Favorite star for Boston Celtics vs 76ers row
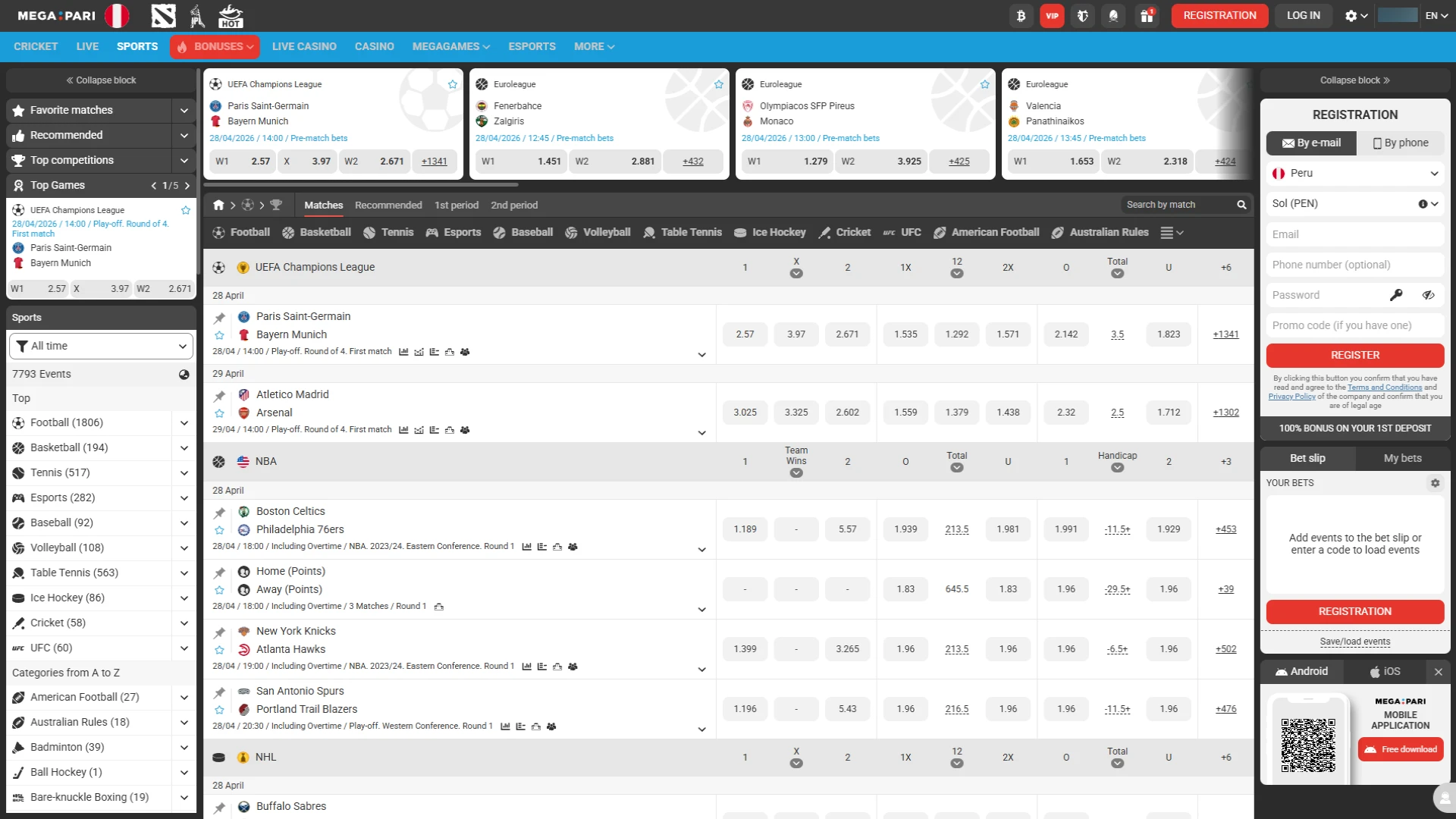Screen dimensions: 1456x819 (219, 530)
